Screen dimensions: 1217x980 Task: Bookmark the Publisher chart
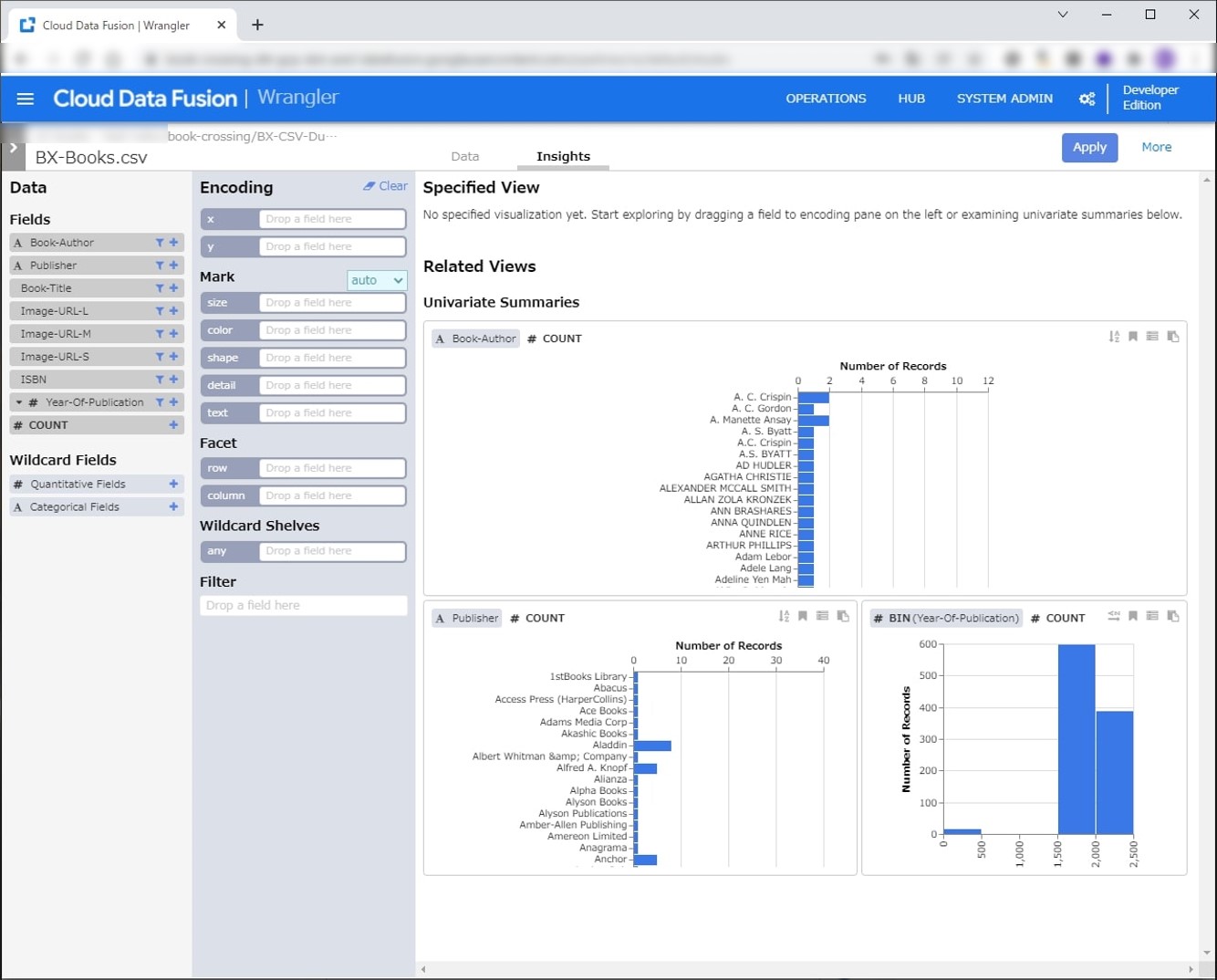pyautogui.click(x=803, y=617)
